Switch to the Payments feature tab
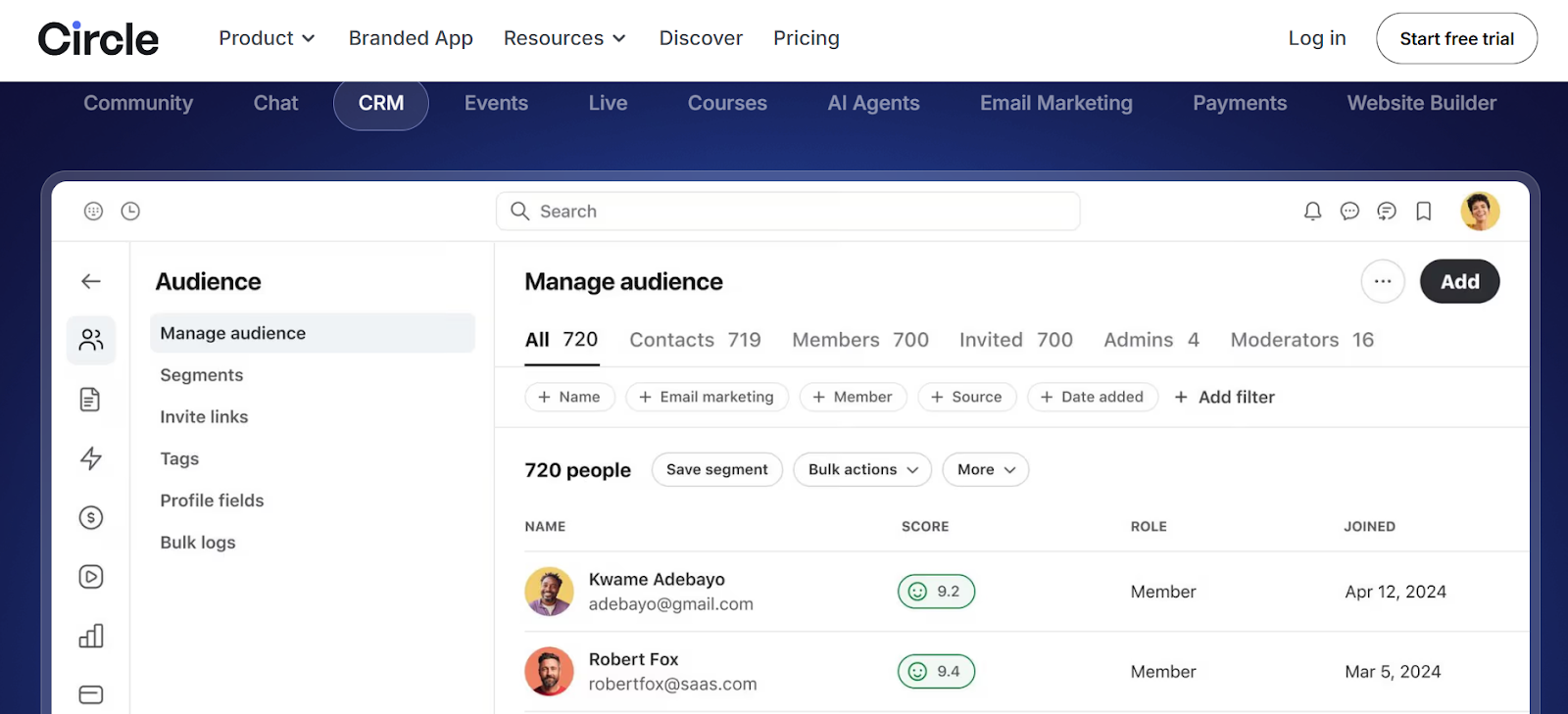 point(1240,103)
